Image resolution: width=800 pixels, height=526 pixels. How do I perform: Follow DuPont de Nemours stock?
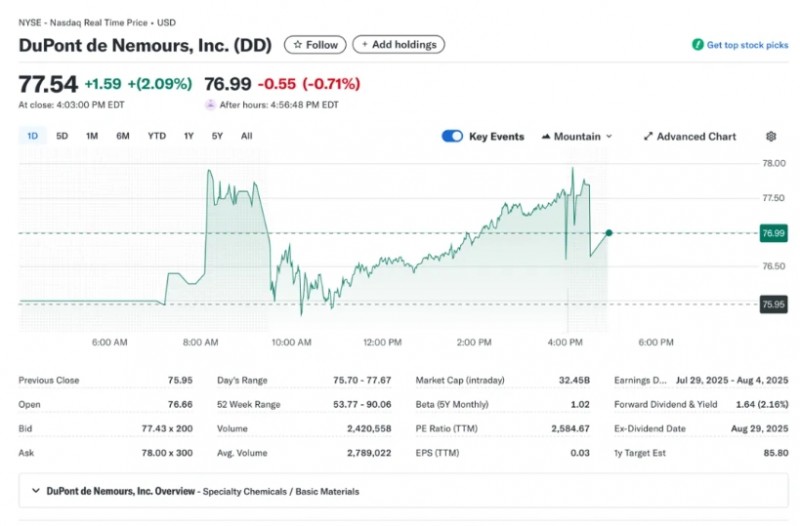[315, 45]
